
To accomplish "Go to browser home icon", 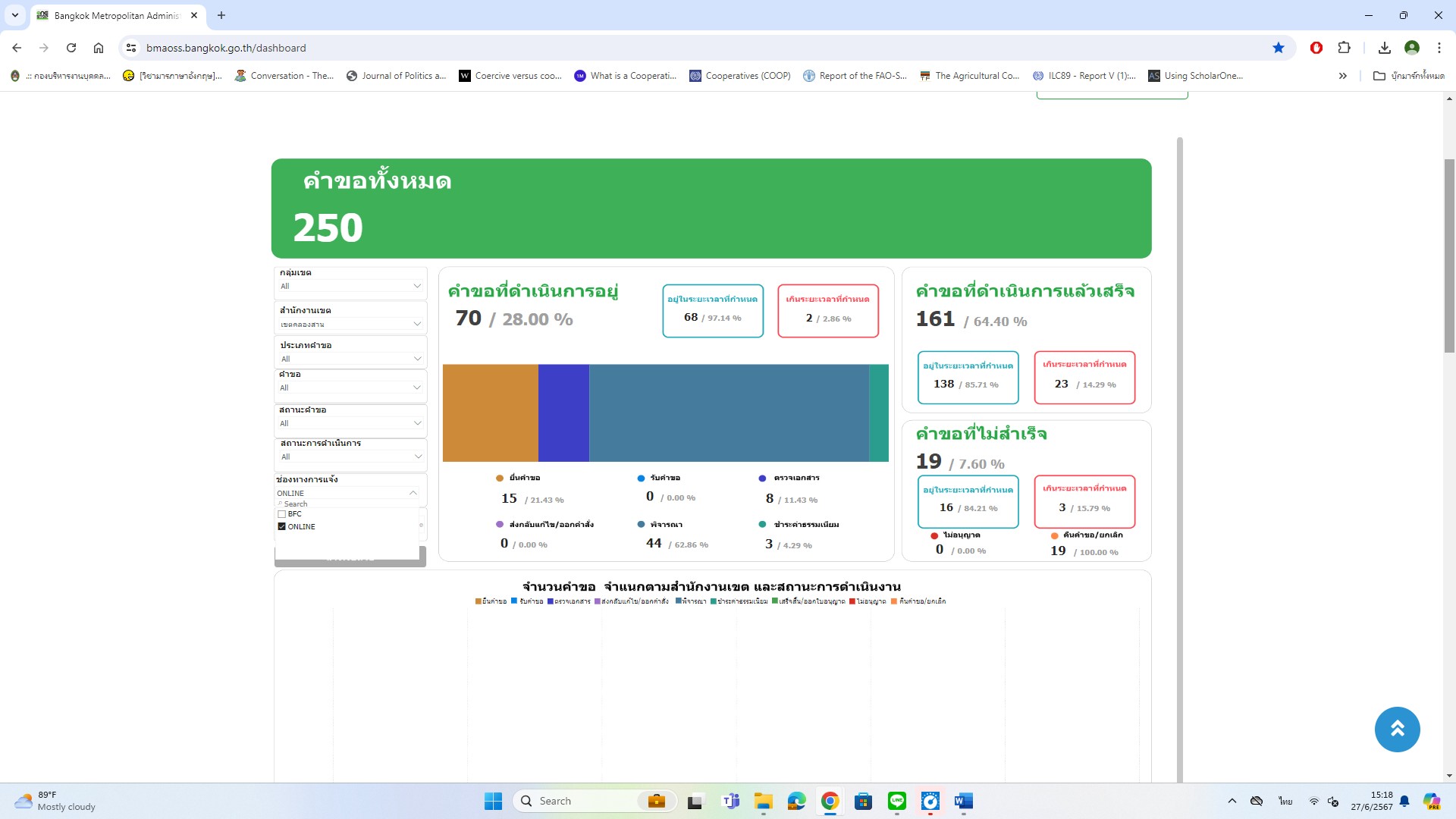I will (99, 48).
